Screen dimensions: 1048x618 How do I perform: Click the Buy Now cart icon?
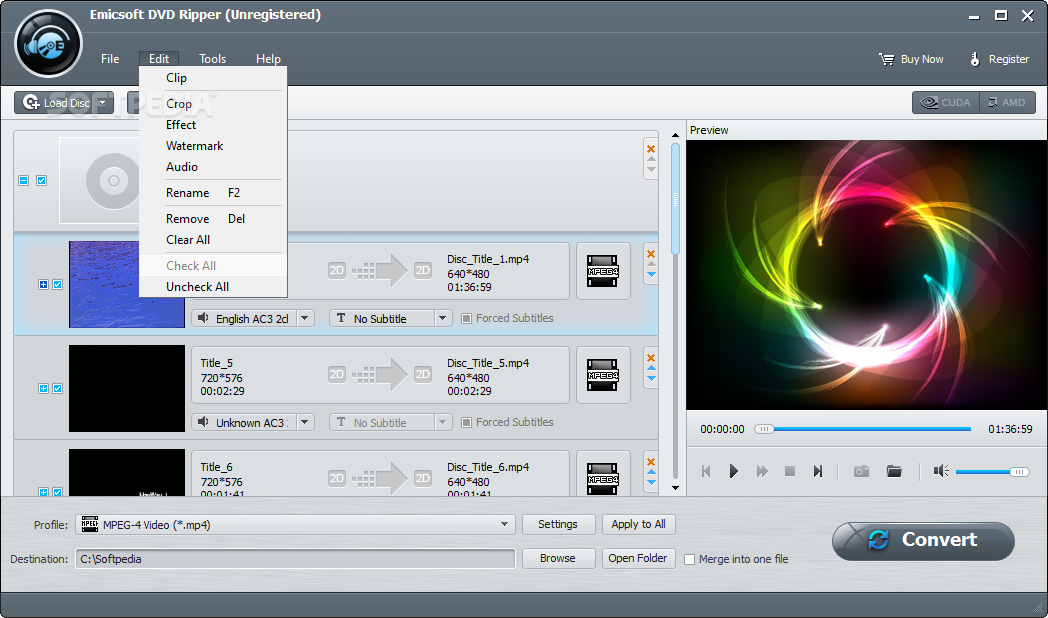886,59
